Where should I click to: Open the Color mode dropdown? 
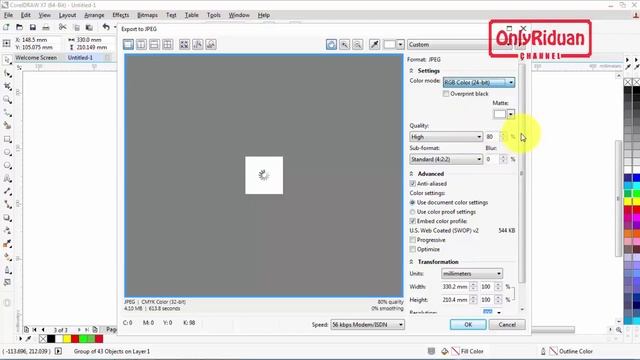tap(479, 82)
